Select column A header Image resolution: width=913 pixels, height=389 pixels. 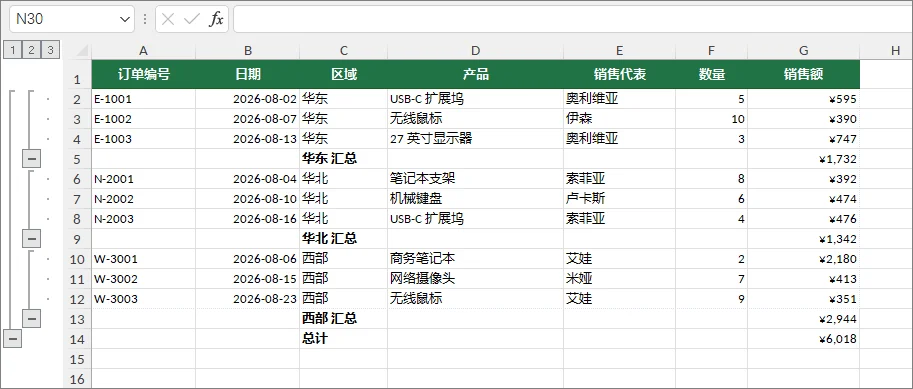(143, 51)
